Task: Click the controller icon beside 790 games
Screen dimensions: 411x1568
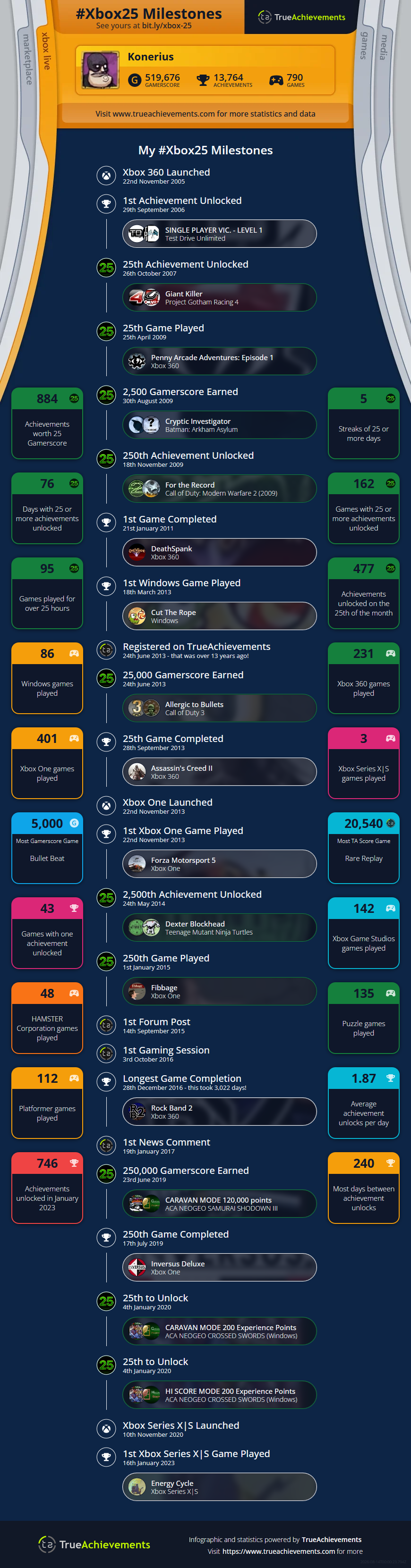Action: coord(276,80)
